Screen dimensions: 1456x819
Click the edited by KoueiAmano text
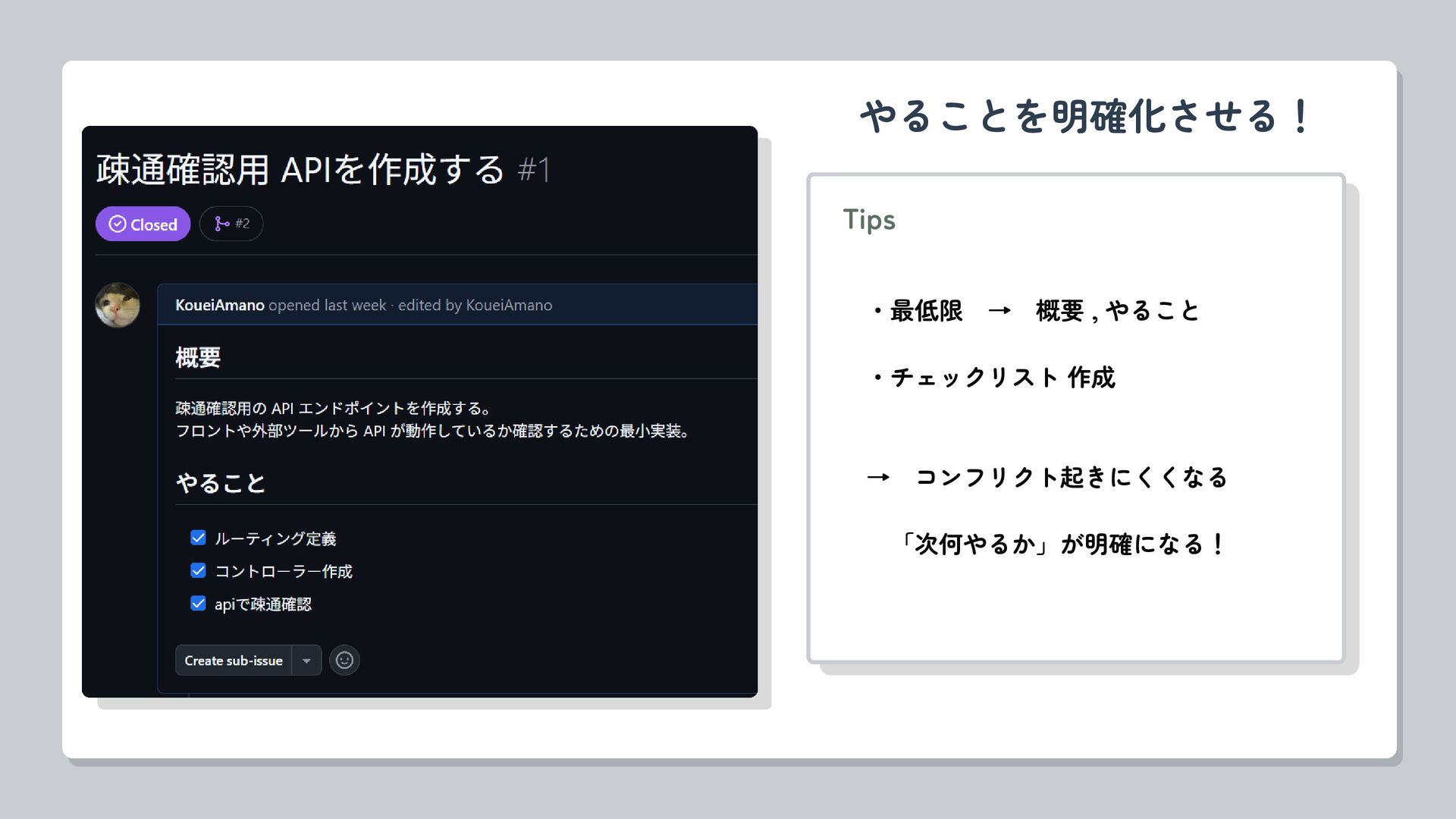click(475, 305)
